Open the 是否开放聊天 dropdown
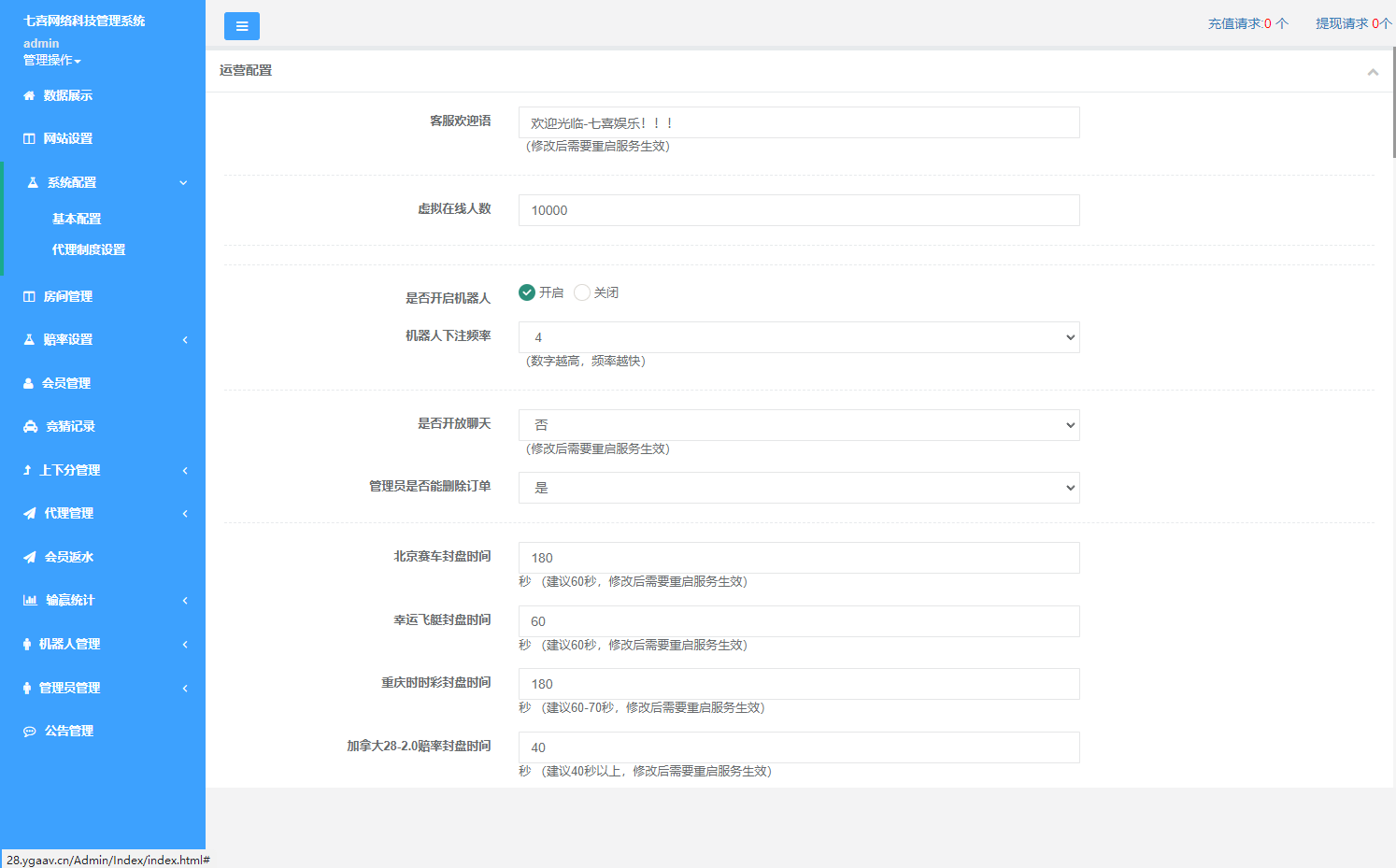The image size is (1396, 868). click(x=798, y=424)
